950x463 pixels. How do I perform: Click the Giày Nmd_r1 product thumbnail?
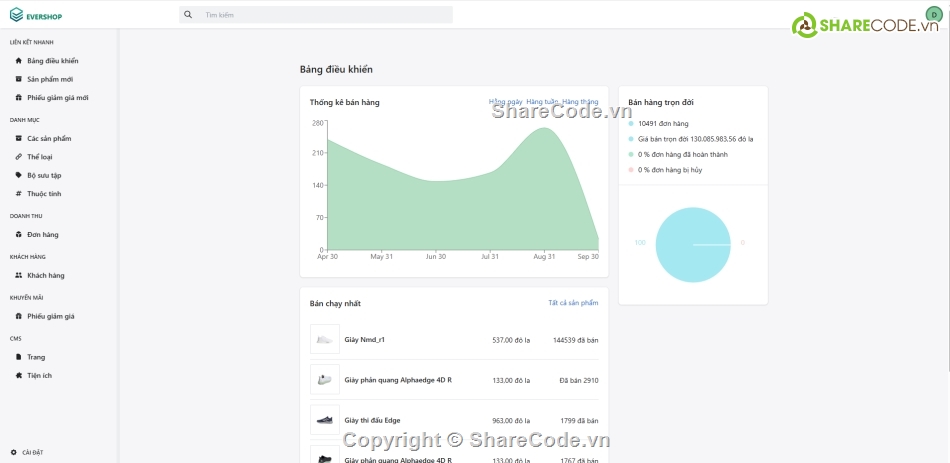point(325,339)
